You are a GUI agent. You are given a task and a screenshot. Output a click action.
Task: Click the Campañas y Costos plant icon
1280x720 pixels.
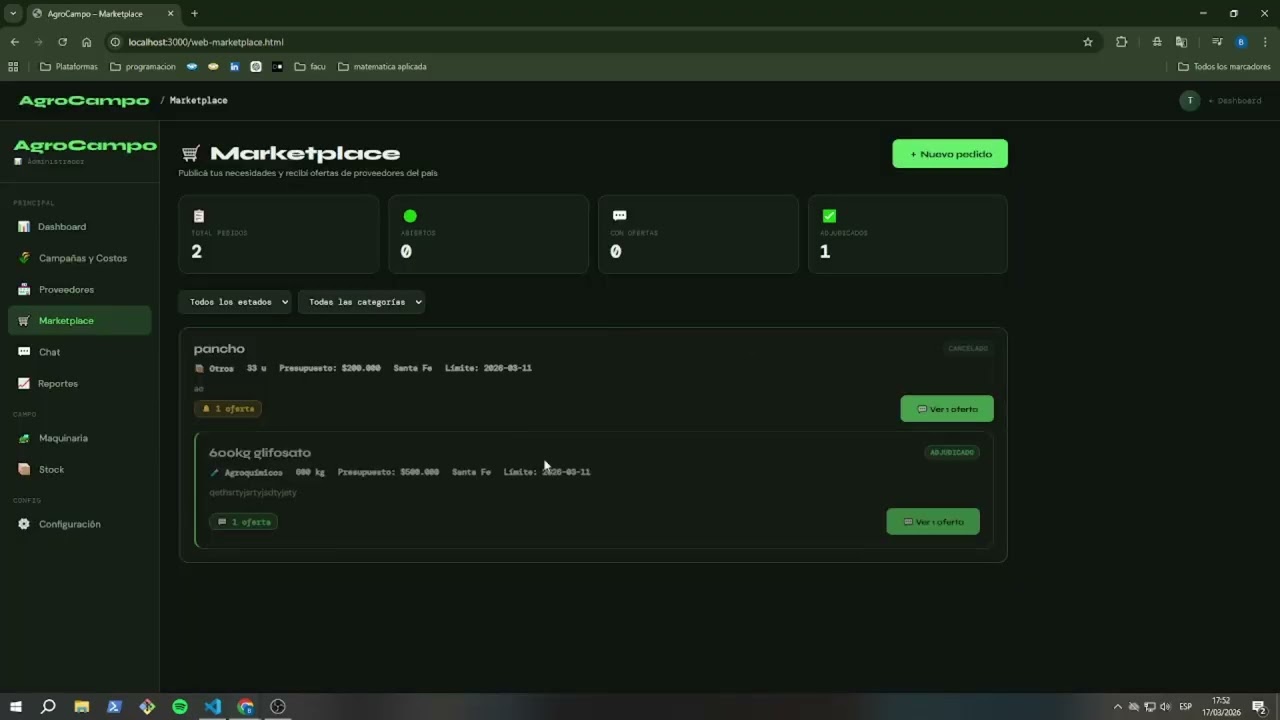[24, 258]
